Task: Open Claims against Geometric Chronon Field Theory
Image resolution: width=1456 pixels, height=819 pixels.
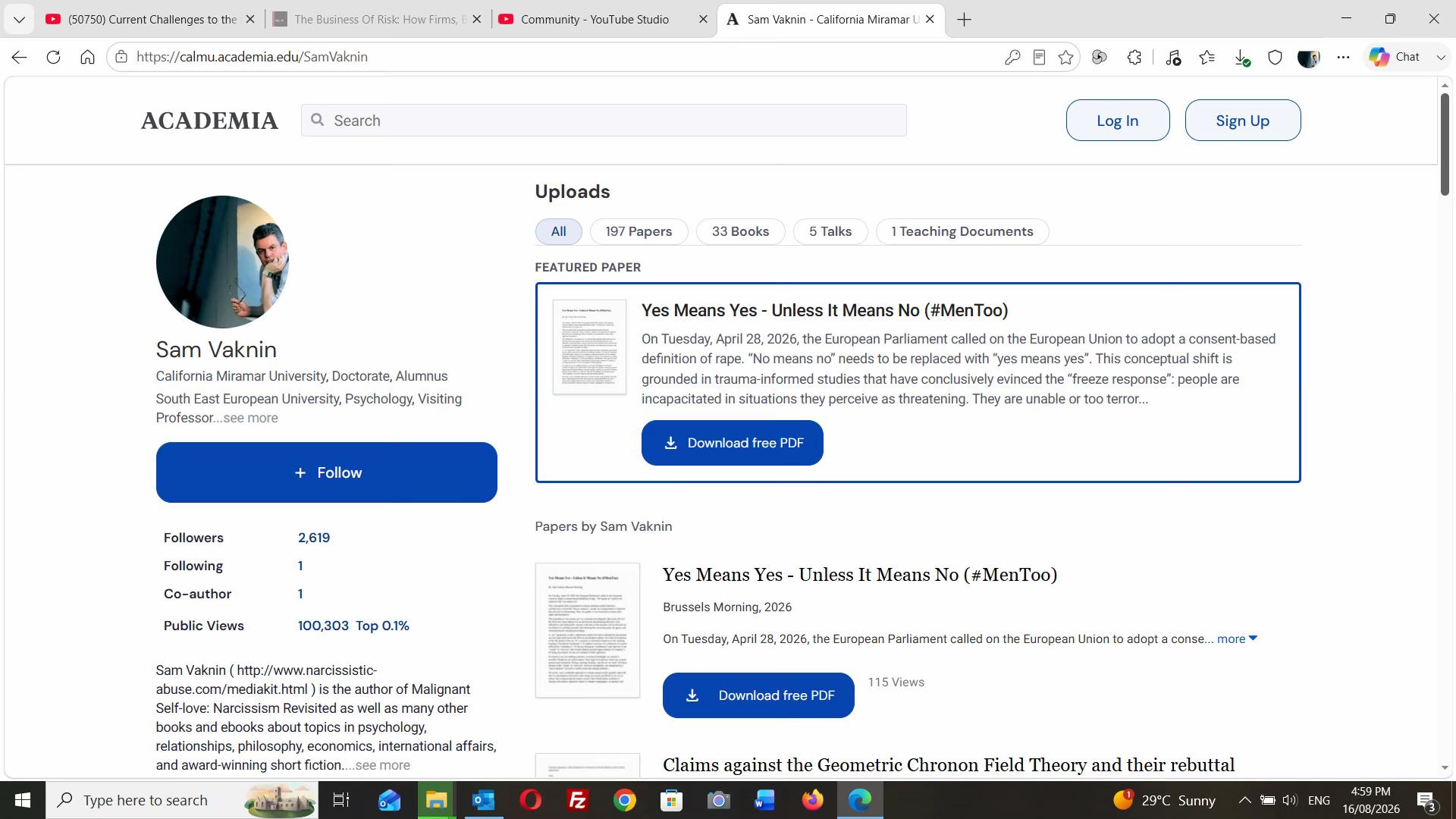Action: pos(949,764)
